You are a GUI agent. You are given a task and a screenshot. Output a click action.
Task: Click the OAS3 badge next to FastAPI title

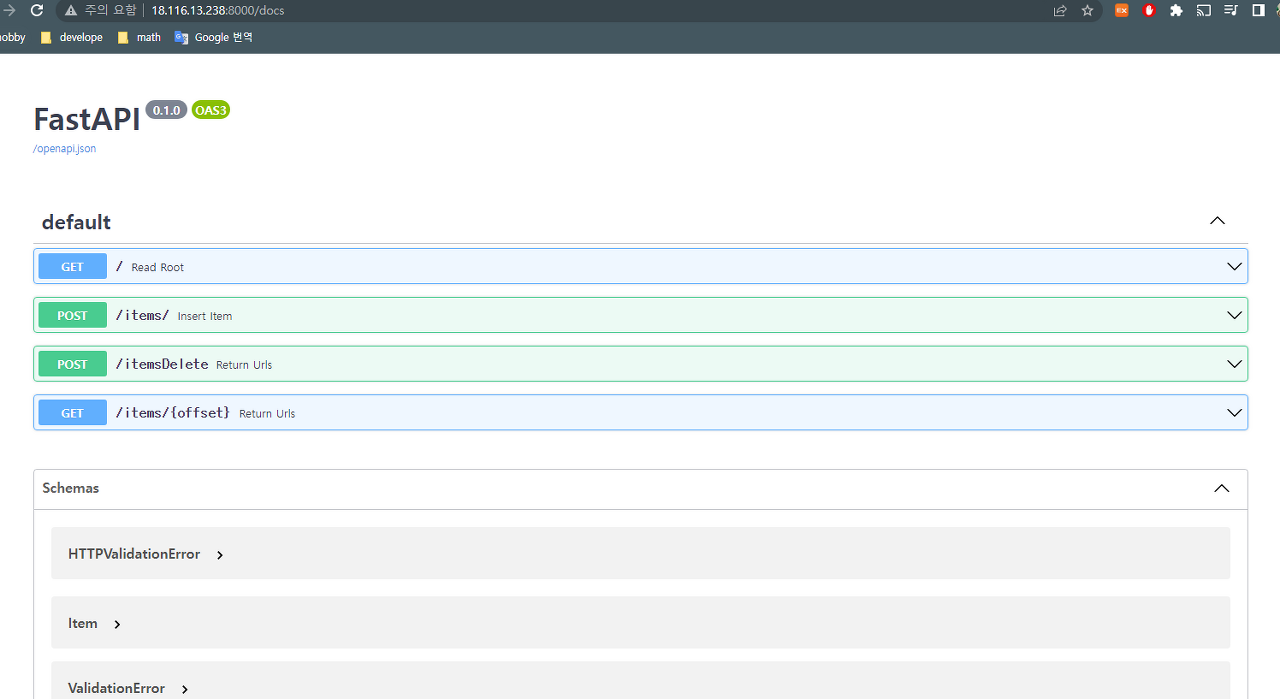(x=210, y=110)
